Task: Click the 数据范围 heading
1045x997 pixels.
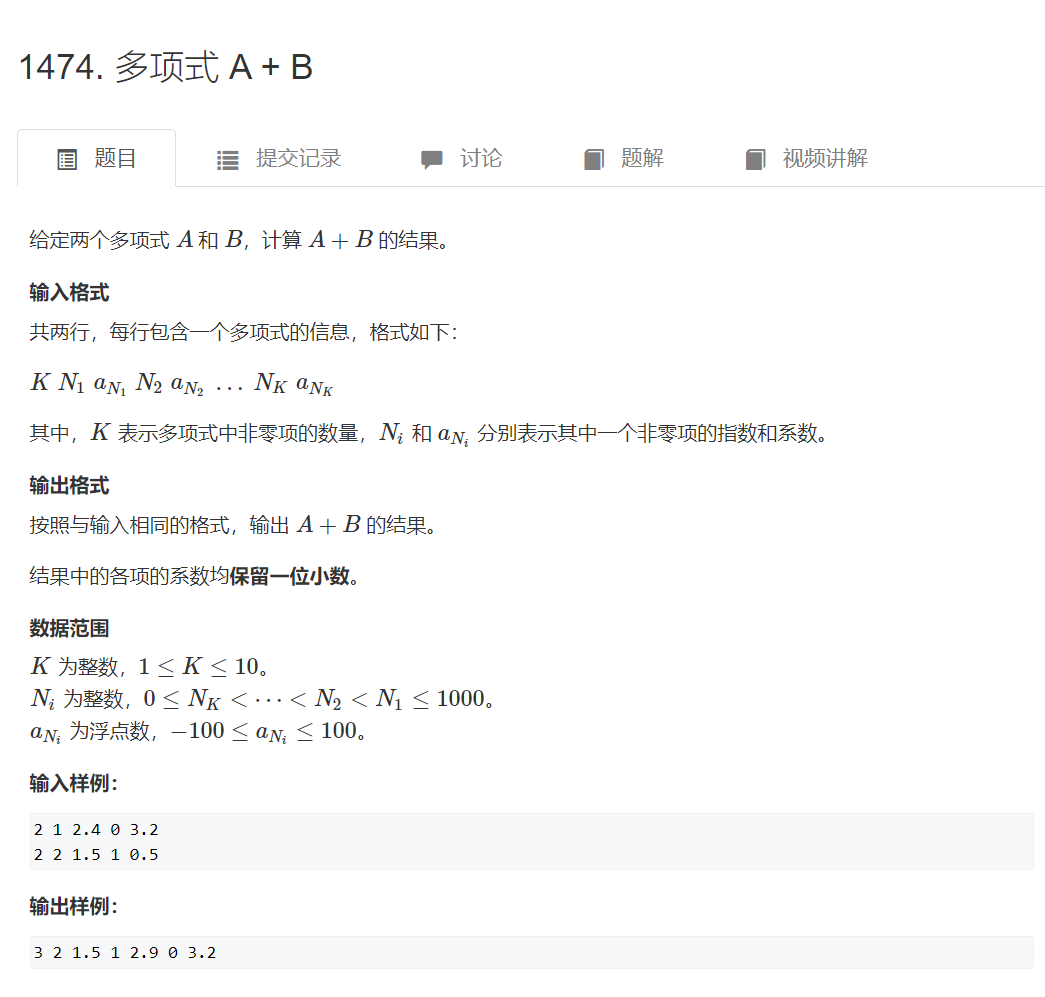Action: tap(69, 628)
